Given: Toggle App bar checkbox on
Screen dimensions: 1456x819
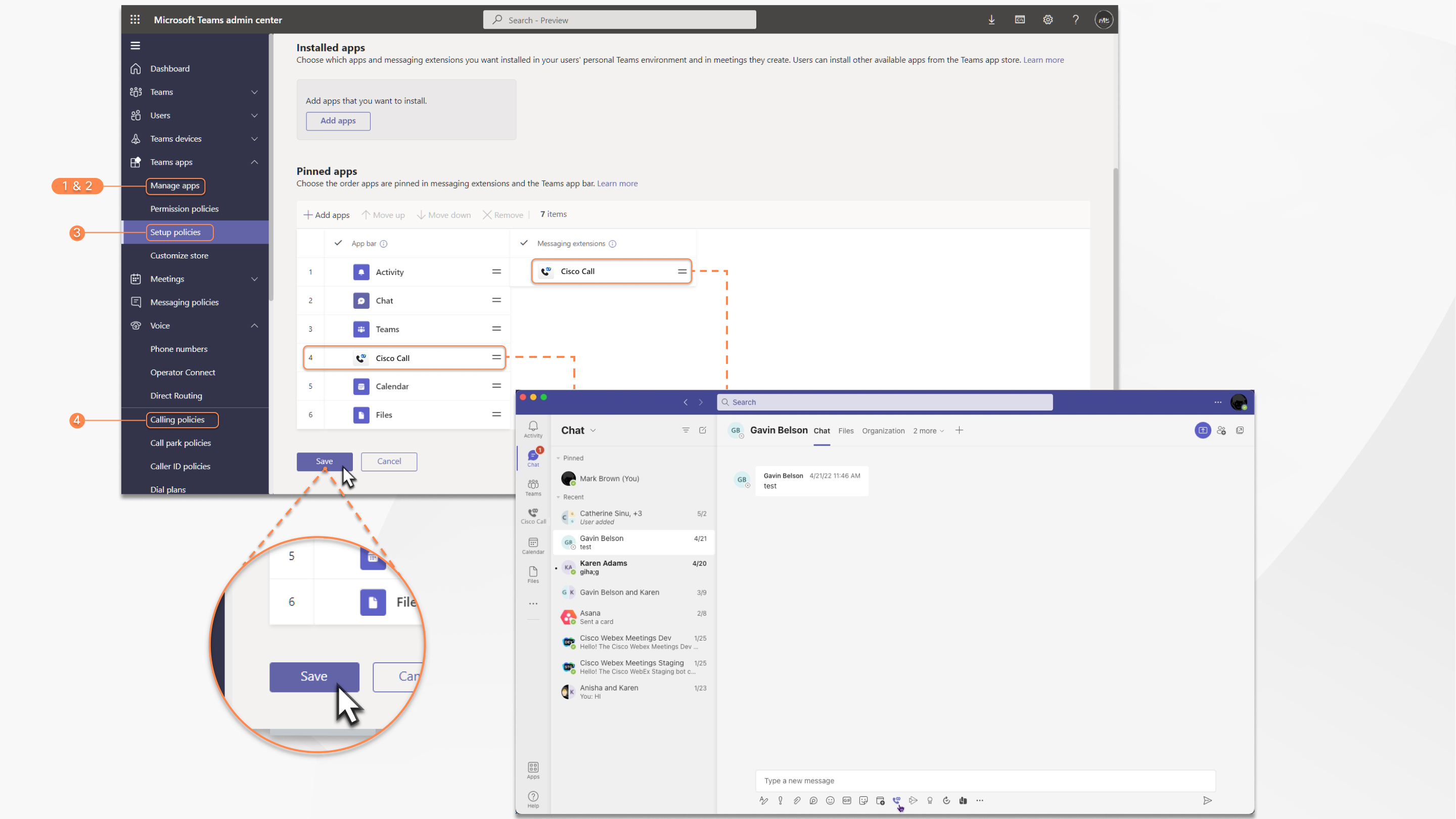Looking at the screenshot, I should click(339, 243).
